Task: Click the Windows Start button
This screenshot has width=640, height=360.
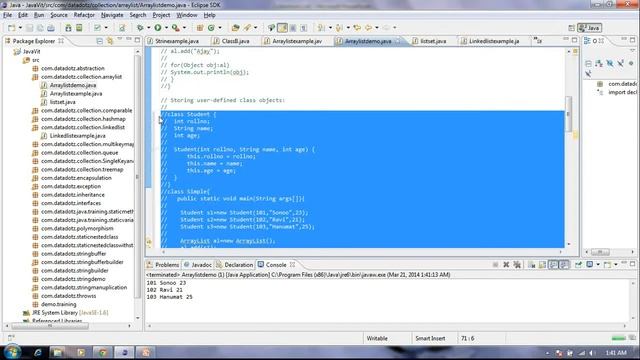Action: tap(12, 352)
